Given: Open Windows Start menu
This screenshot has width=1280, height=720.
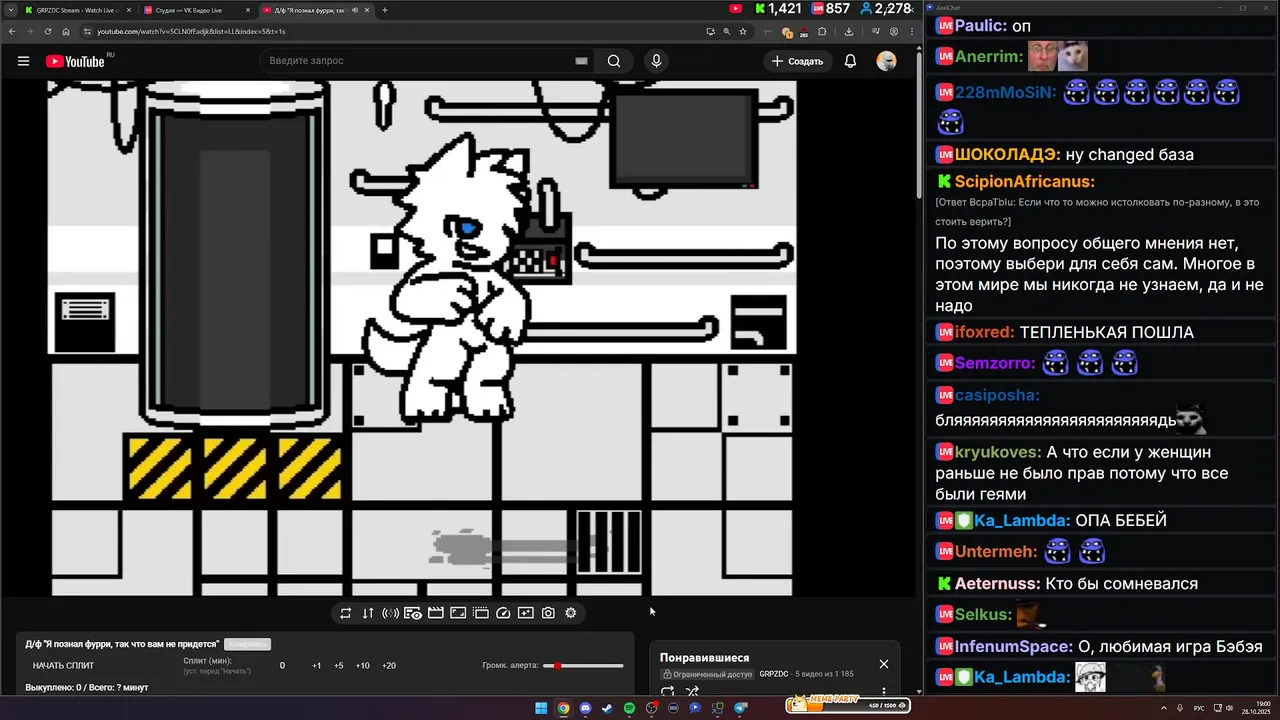Looking at the screenshot, I should pos(541,708).
